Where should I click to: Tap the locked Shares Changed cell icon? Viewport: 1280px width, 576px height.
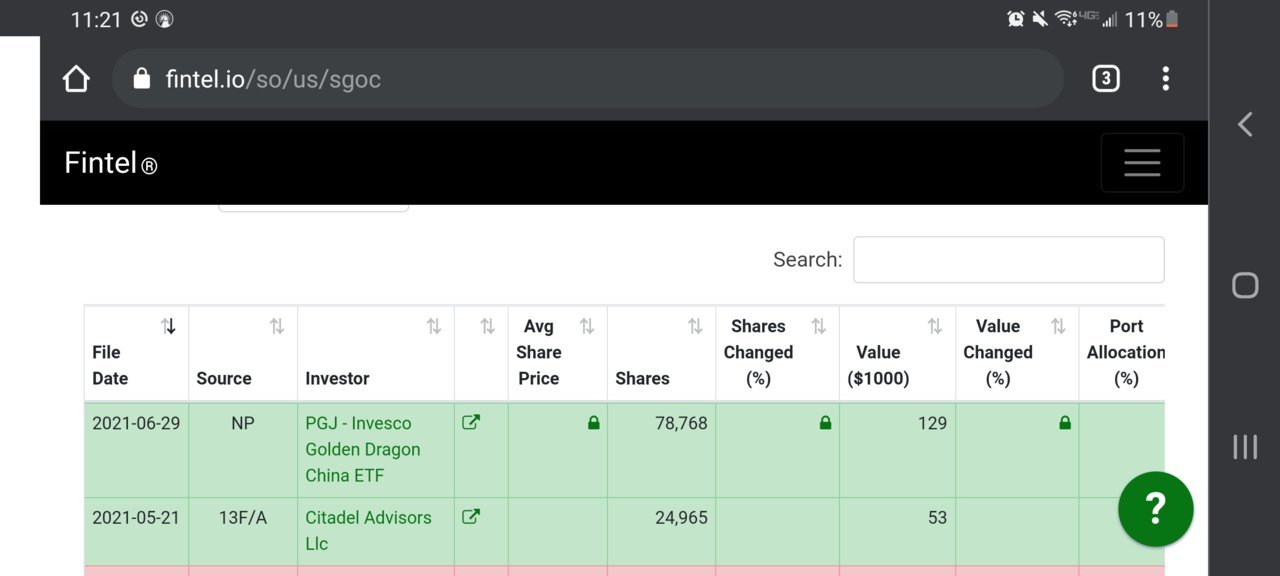click(x=825, y=423)
